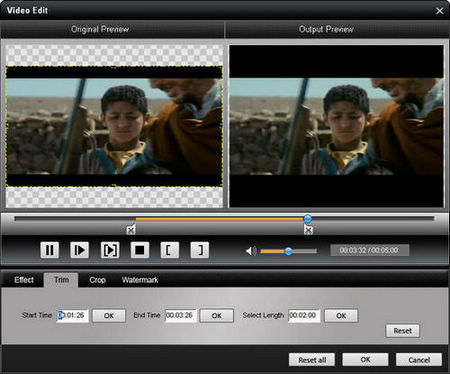Click the Original Preview video frame

(114, 126)
